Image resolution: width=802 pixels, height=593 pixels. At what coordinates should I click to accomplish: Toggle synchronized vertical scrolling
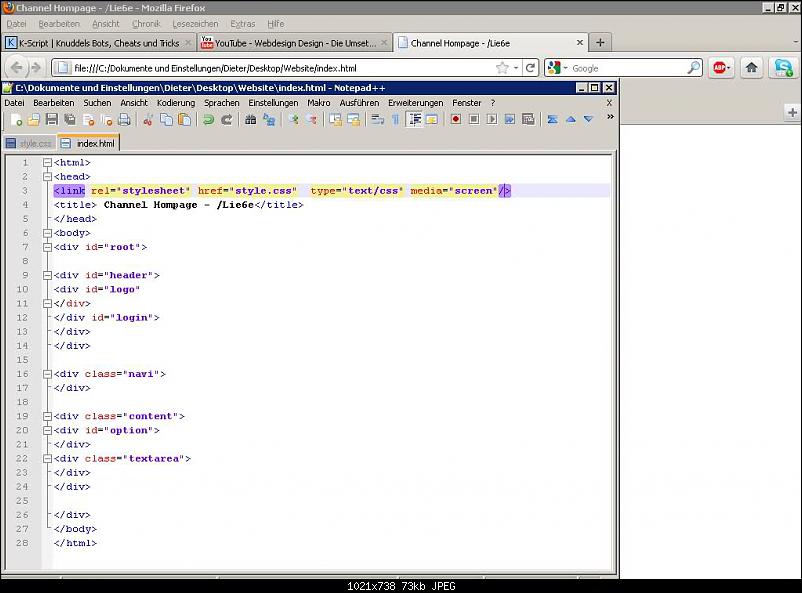(x=336, y=120)
